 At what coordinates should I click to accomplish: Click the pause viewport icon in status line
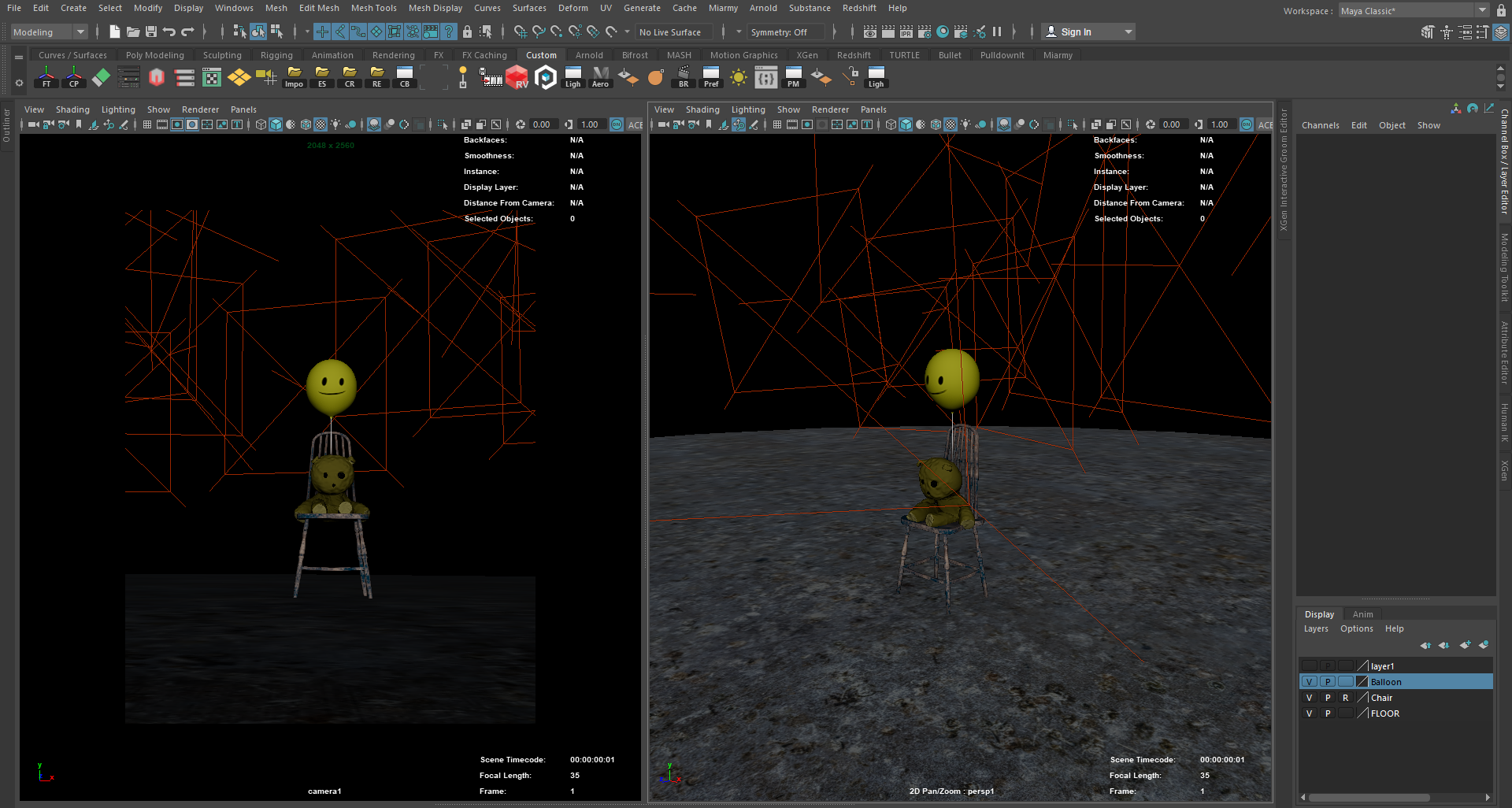click(x=997, y=32)
